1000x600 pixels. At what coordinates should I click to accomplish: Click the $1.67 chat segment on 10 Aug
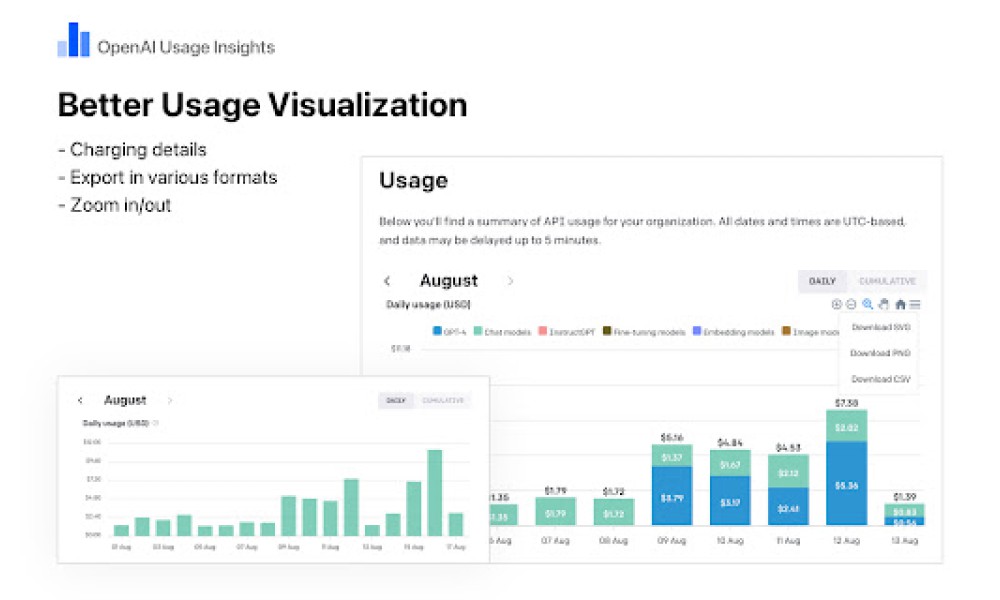[x=730, y=464]
